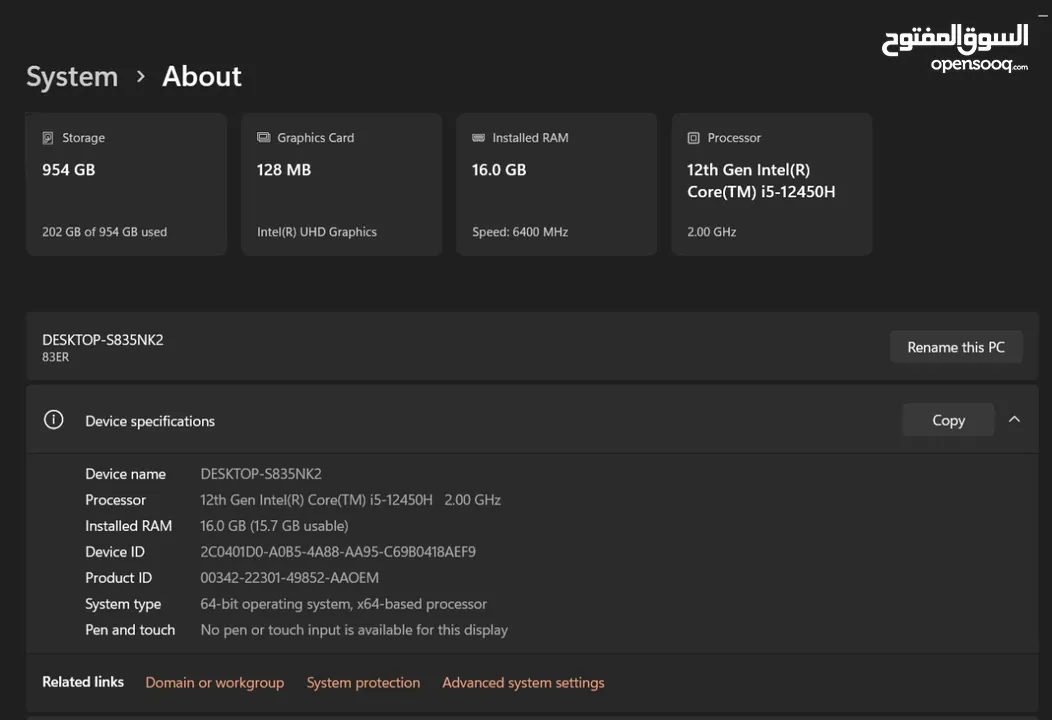Viewport: 1052px width, 720px height.
Task: Collapse the Device specifications section chevron
Action: pos(1014,419)
